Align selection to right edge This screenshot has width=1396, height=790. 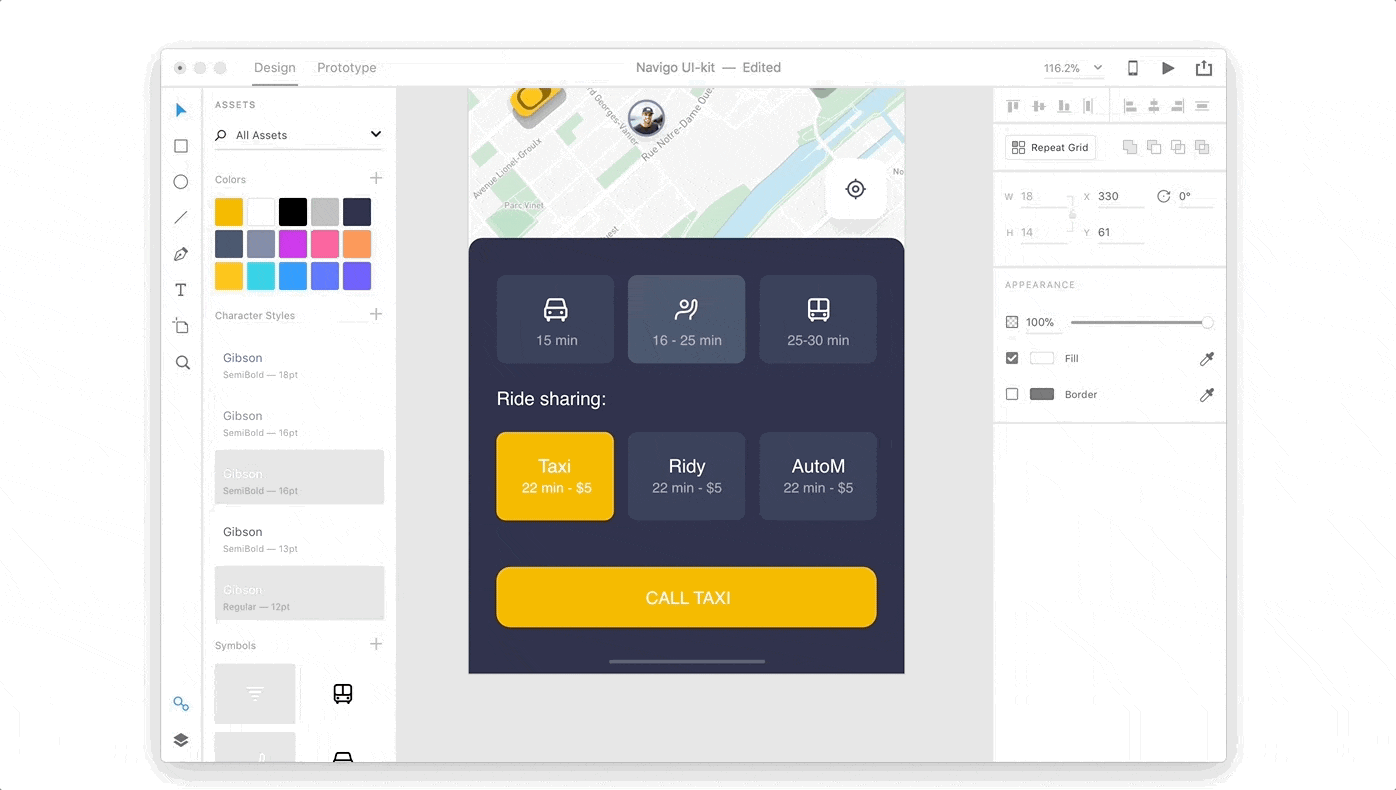pyautogui.click(x=1178, y=106)
